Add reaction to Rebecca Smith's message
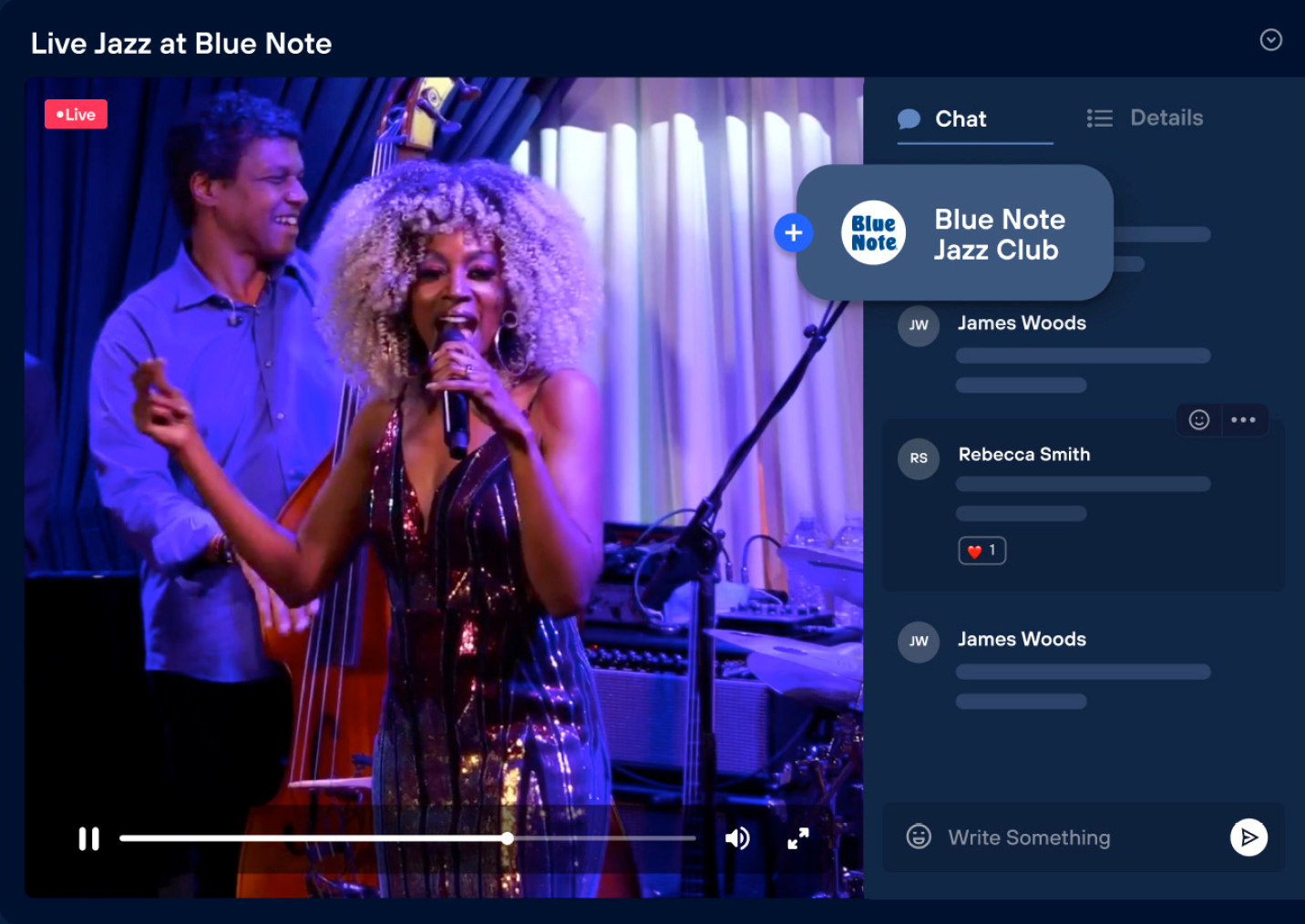 click(1199, 419)
